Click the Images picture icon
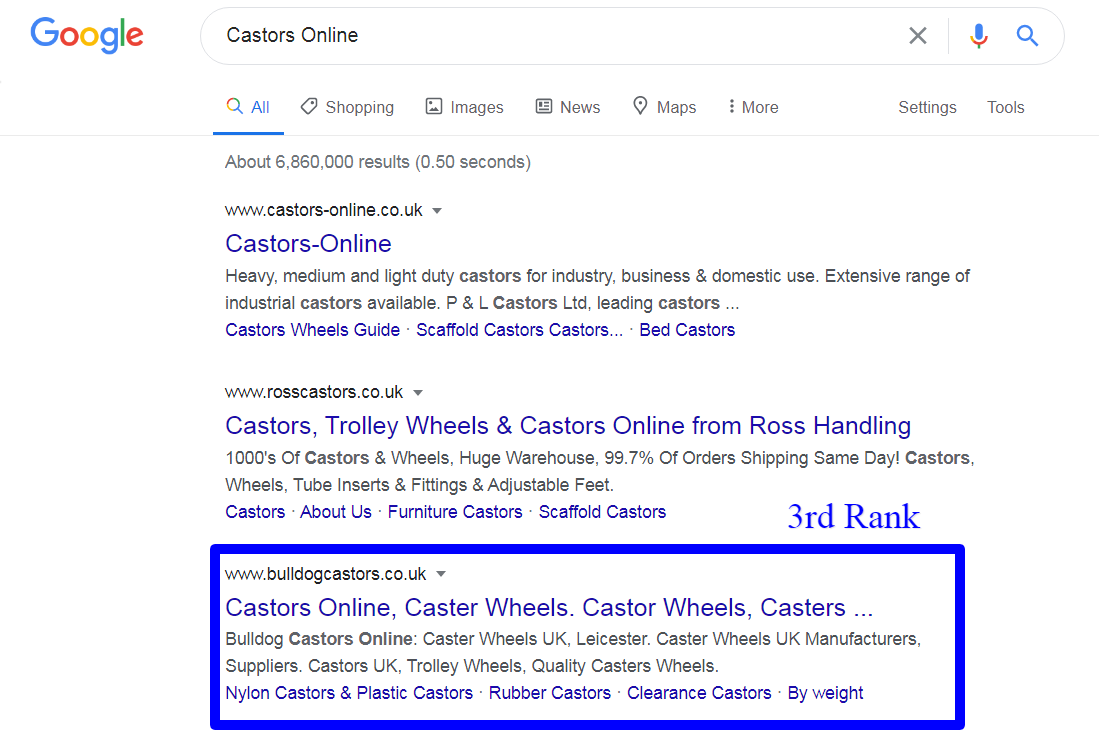 (x=434, y=107)
